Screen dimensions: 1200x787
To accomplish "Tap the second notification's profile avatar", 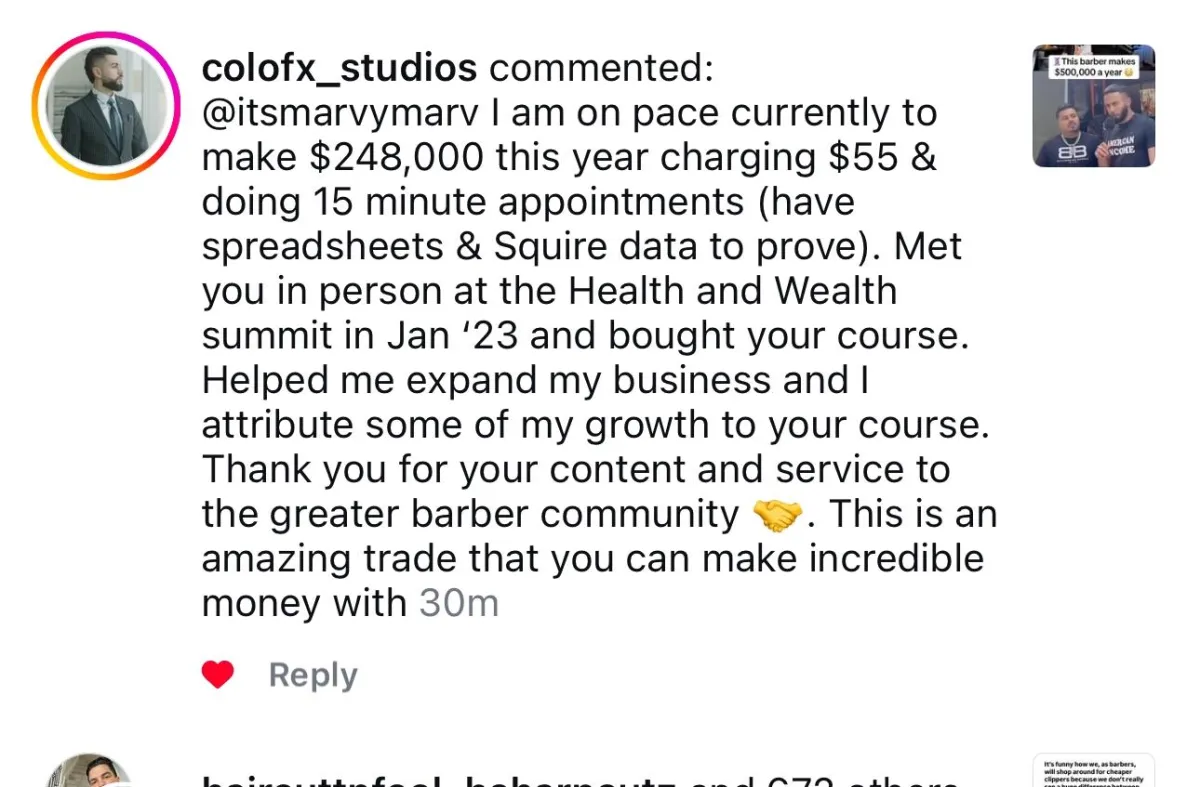I will pyautogui.click(x=90, y=772).
